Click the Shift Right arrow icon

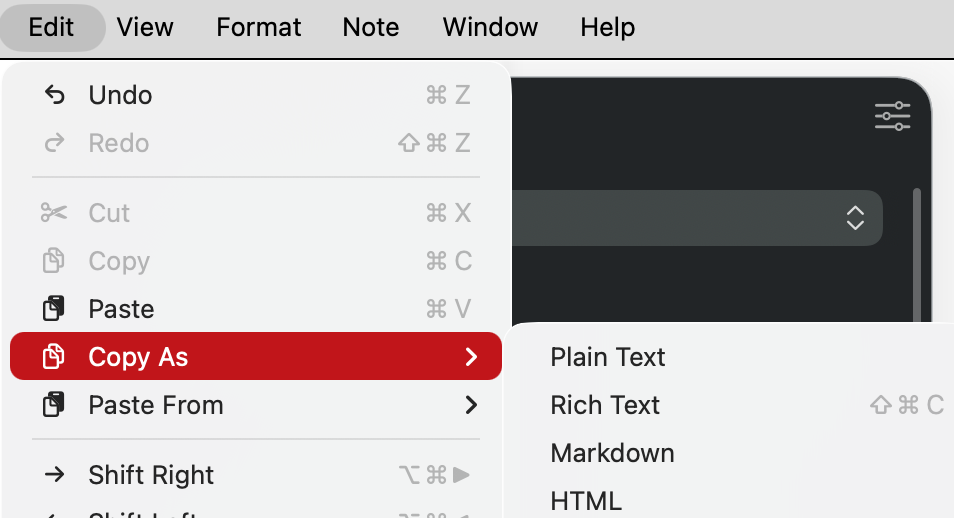(54, 474)
